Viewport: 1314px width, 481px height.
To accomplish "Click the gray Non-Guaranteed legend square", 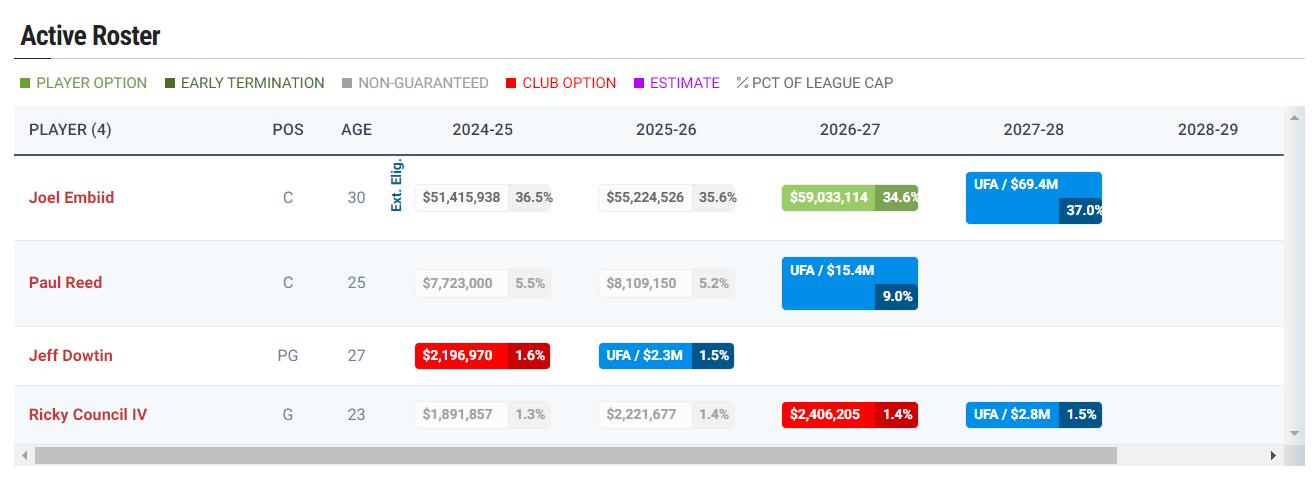I will tap(347, 83).
